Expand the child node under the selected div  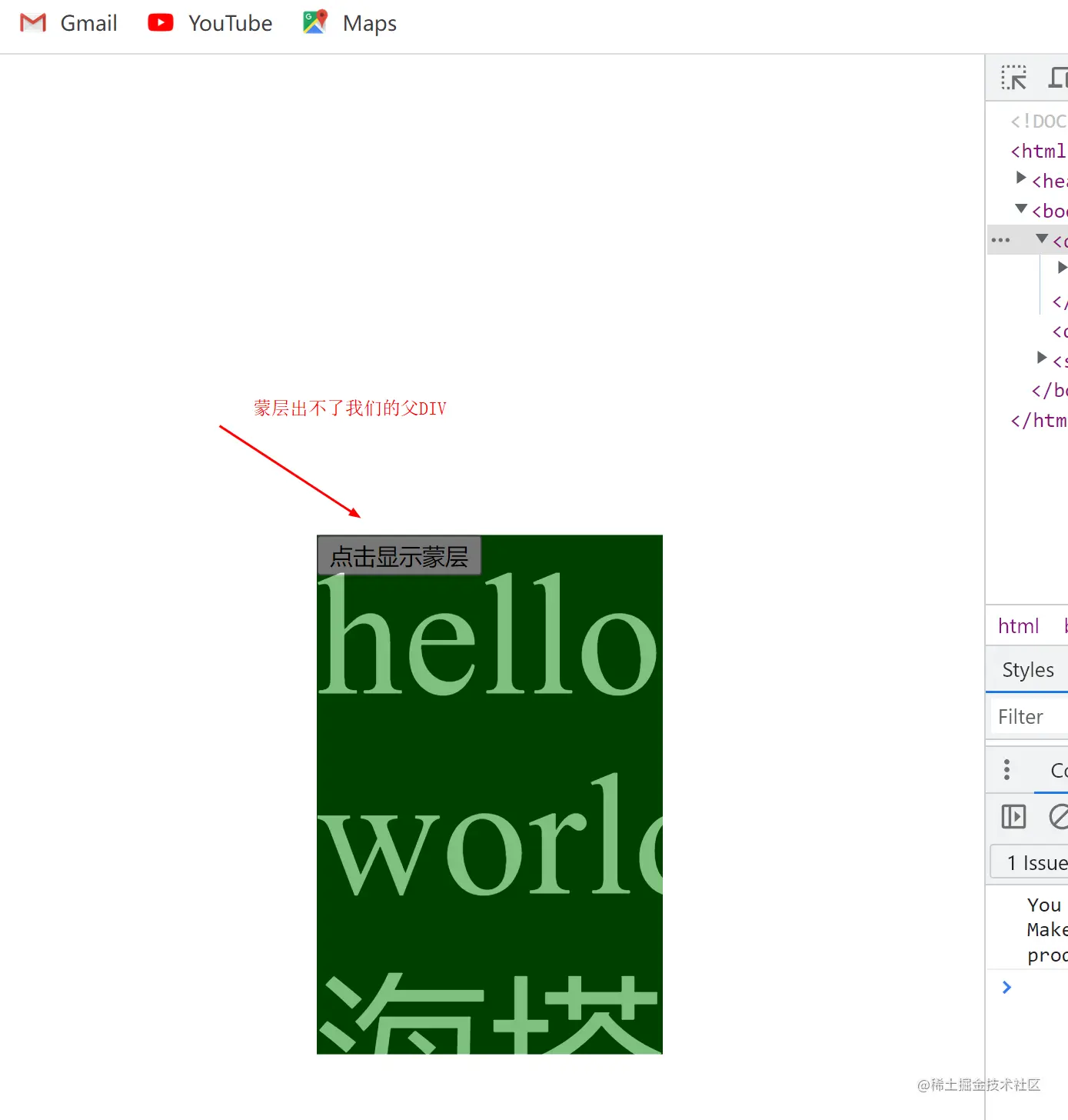click(x=1062, y=268)
